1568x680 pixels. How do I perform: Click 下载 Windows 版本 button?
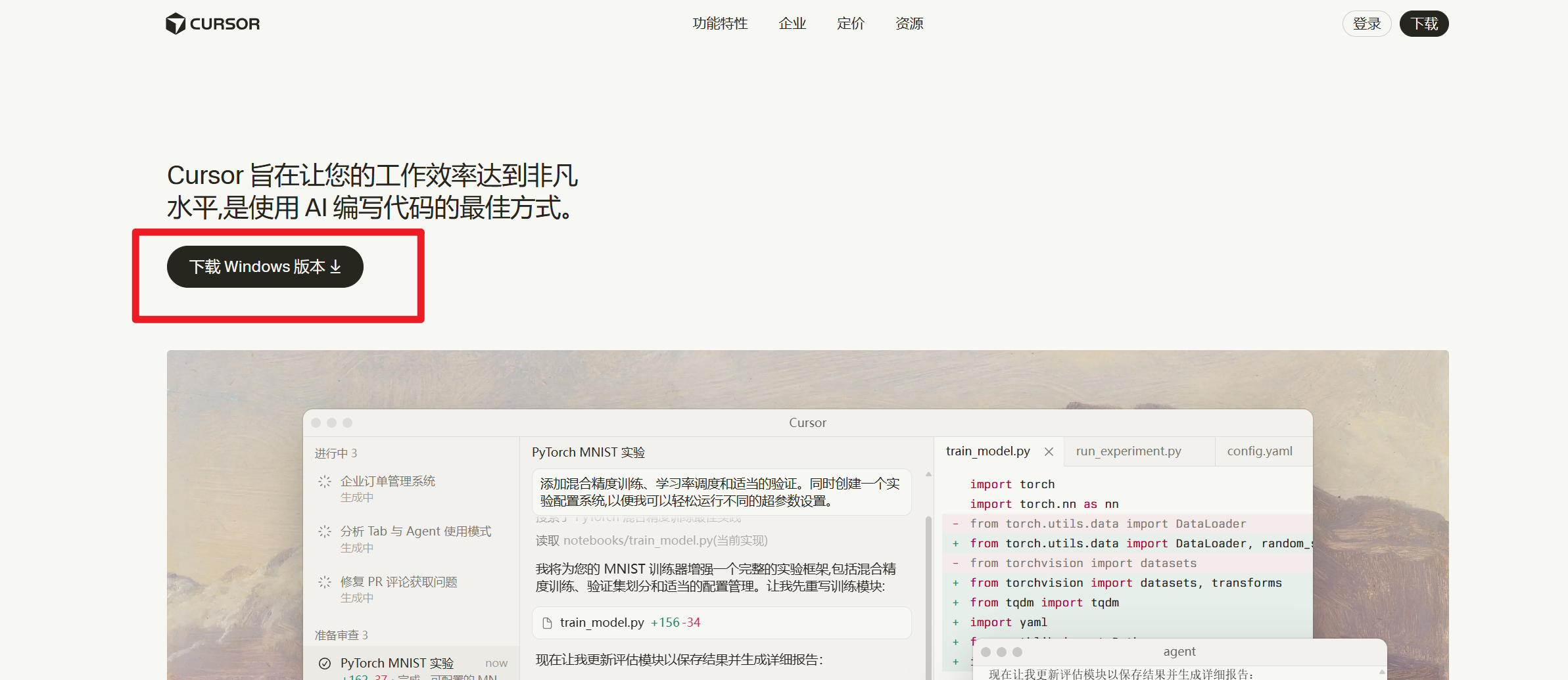point(265,267)
